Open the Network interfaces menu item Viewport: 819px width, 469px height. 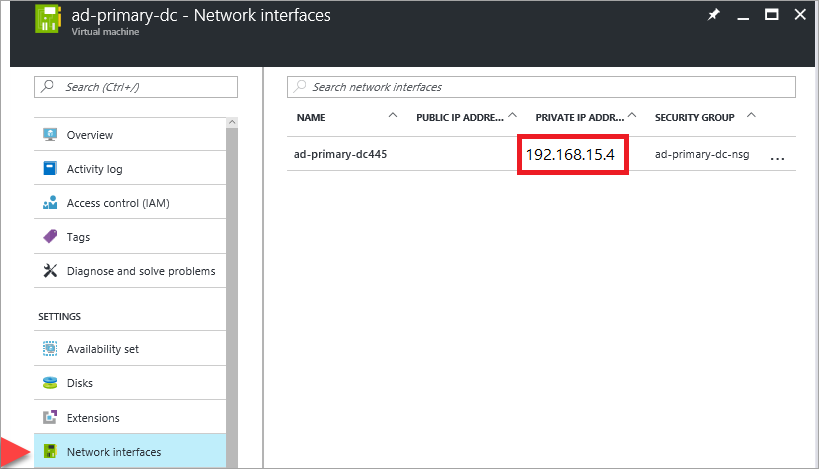click(x=113, y=452)
